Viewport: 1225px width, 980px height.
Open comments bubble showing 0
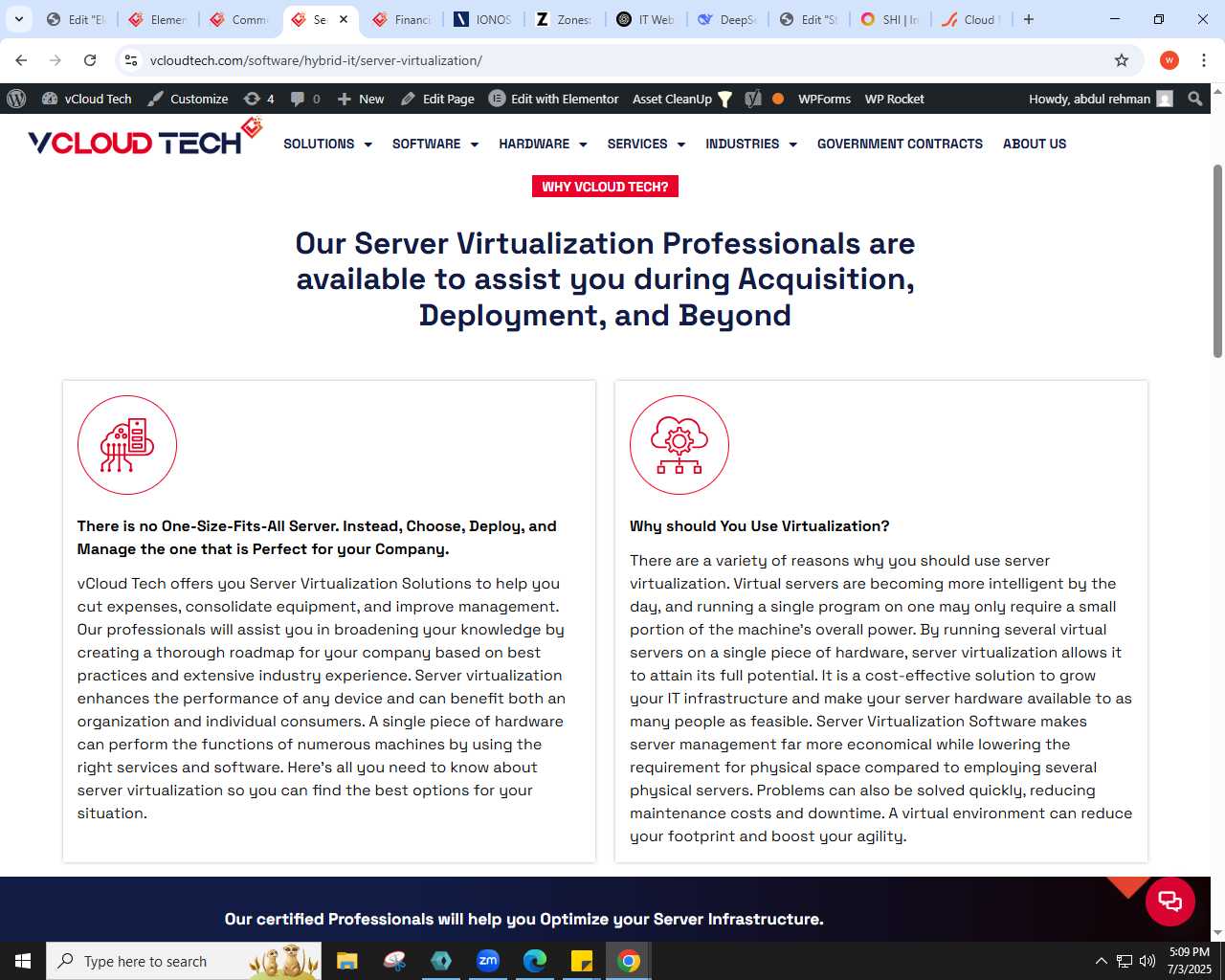305,99
